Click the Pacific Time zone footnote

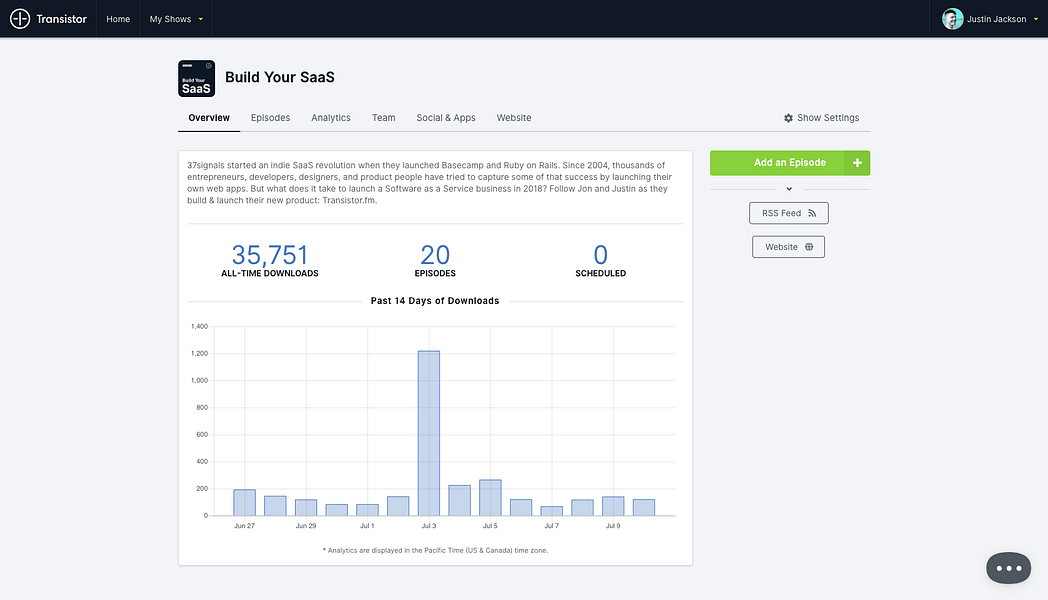[x=435, y=551]
